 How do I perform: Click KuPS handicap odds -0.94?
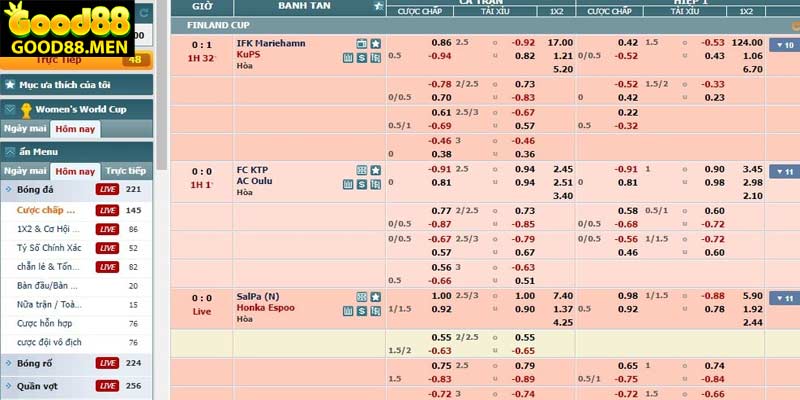coord(440,56)
